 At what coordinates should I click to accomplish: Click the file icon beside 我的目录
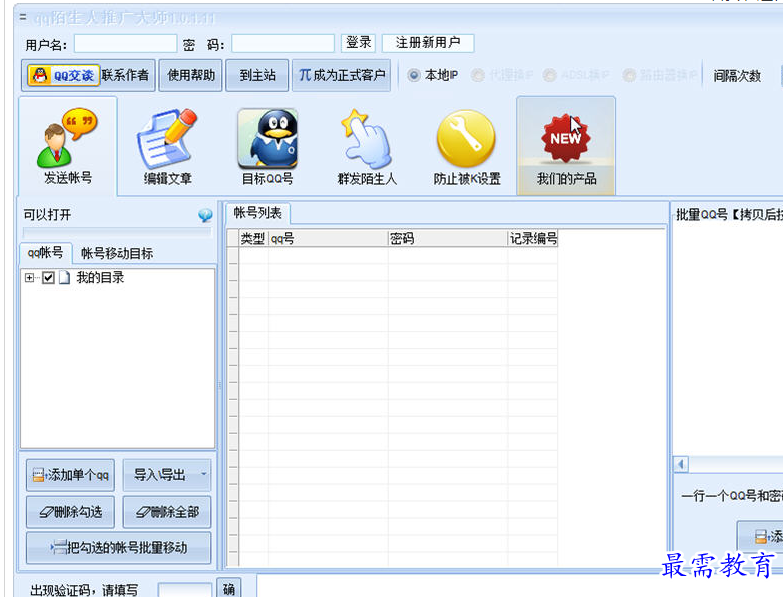(64, 278)
